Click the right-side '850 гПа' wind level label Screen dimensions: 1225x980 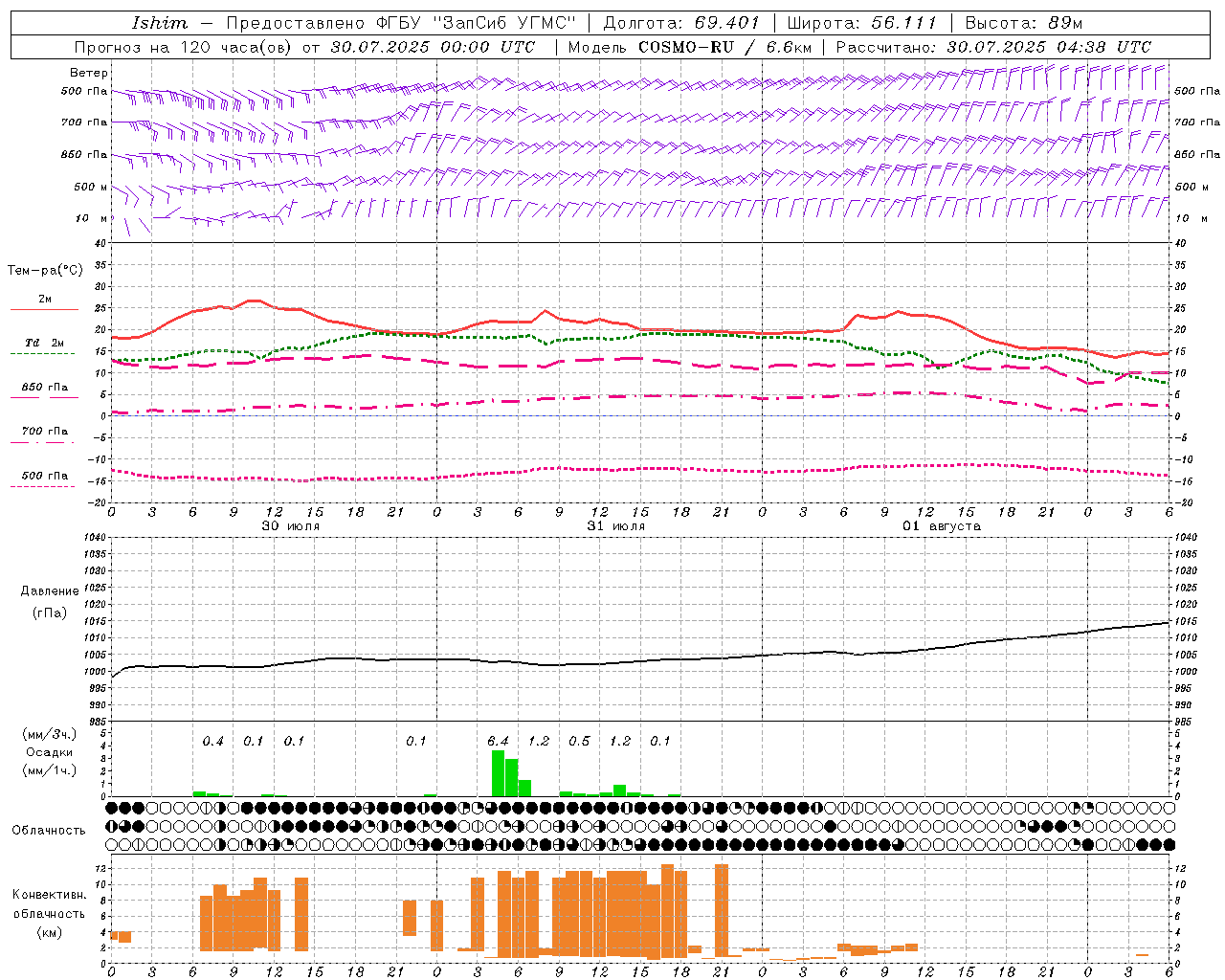click(x=1197, y=154)
